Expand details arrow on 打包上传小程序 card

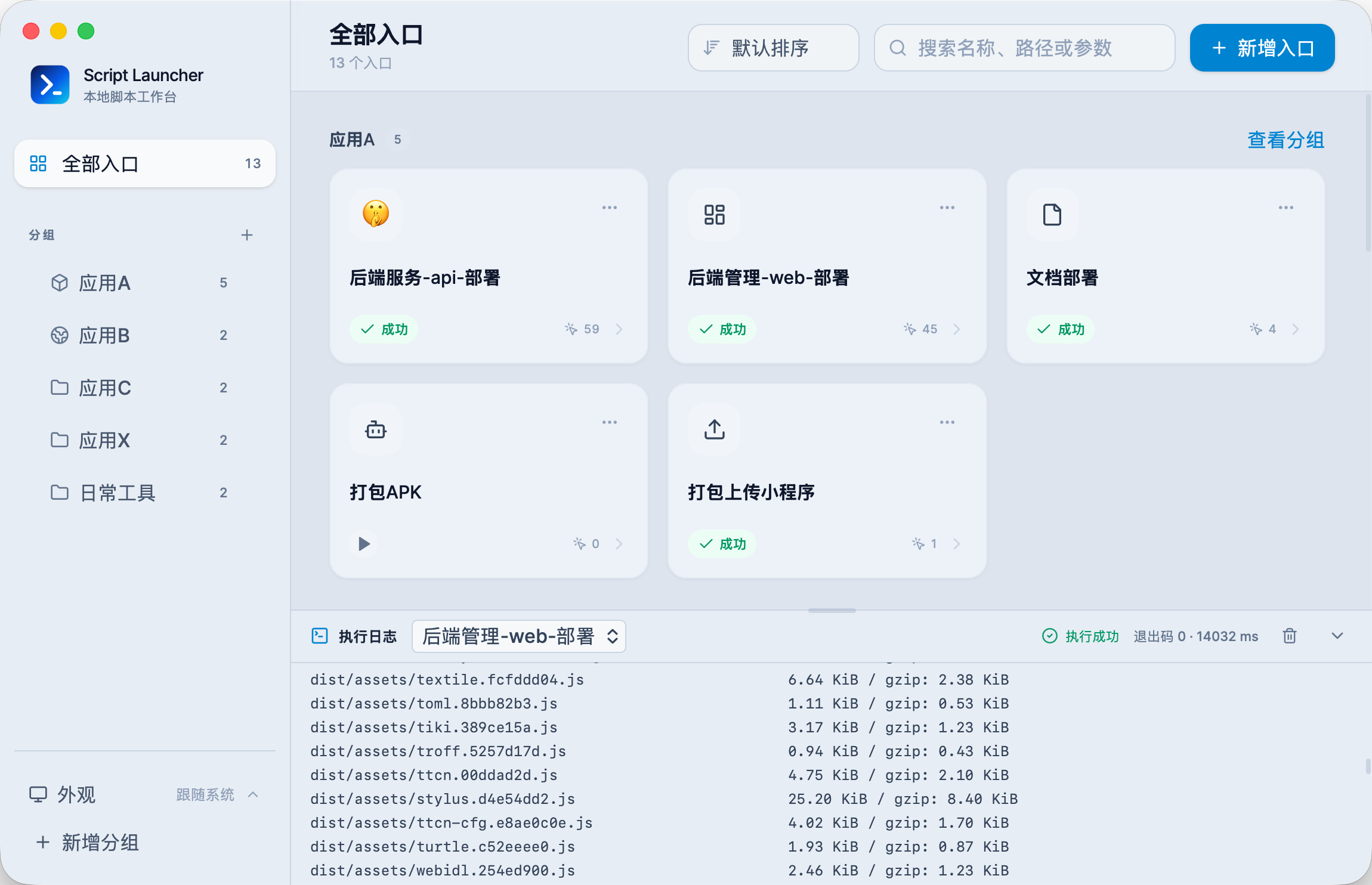[957, 544]
